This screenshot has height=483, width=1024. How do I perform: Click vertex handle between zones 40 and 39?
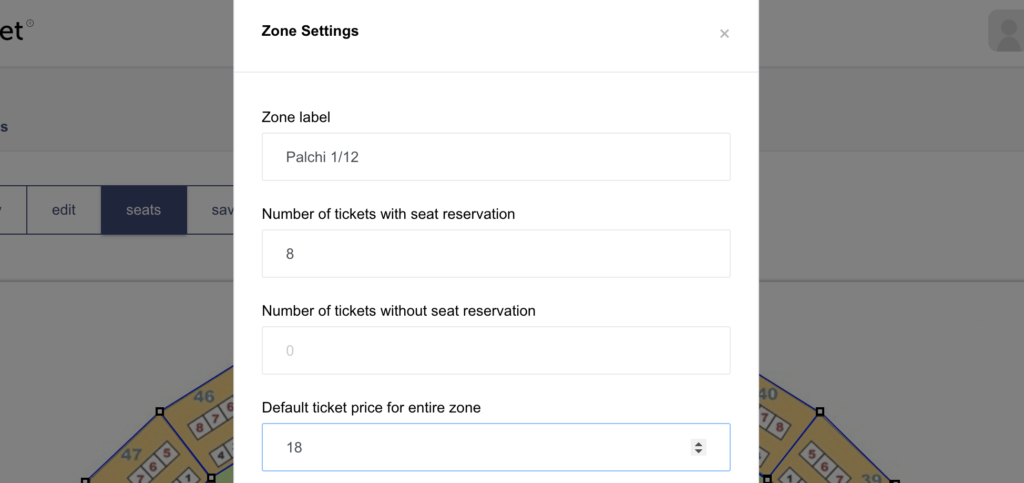(820, 411)
